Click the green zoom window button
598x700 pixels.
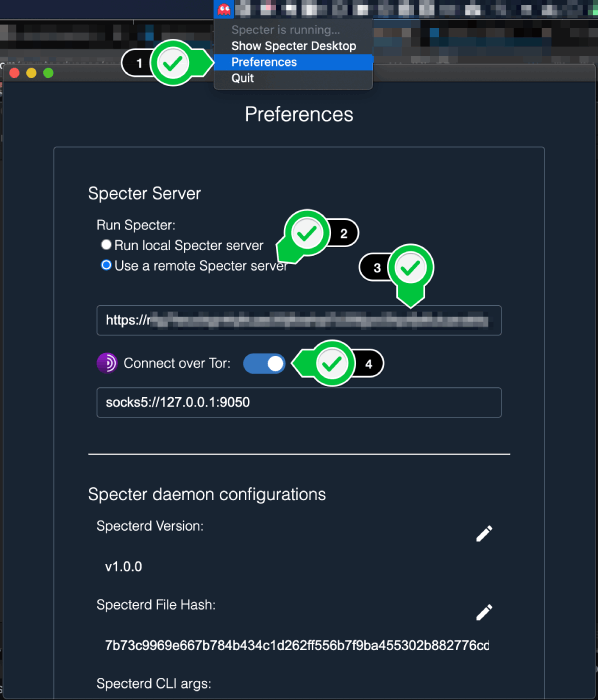48,73
